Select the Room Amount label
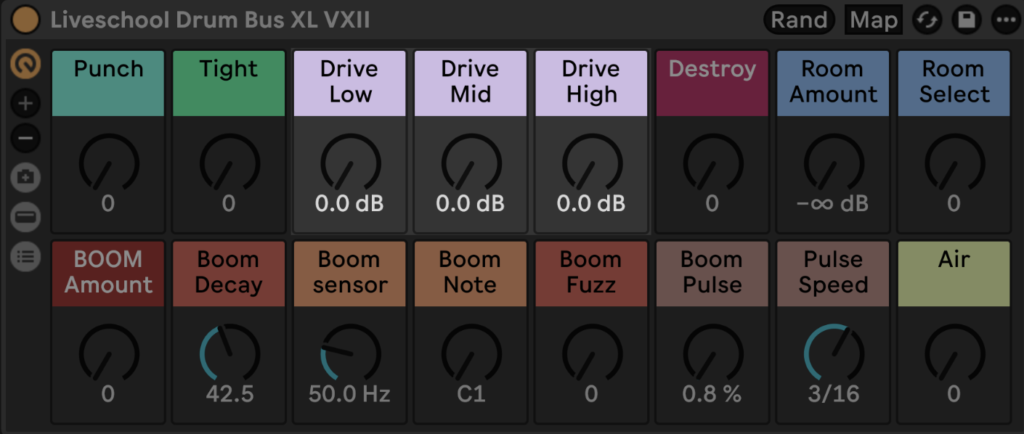 point(833,84)
